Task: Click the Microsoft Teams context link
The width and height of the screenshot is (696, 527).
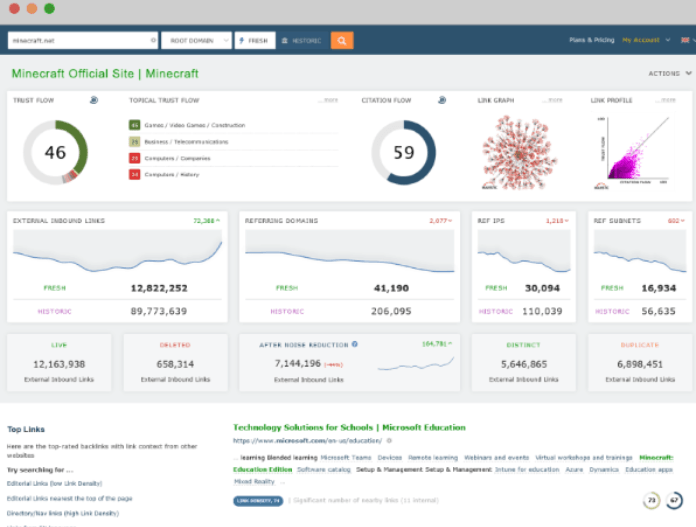Action: point(346,458)
